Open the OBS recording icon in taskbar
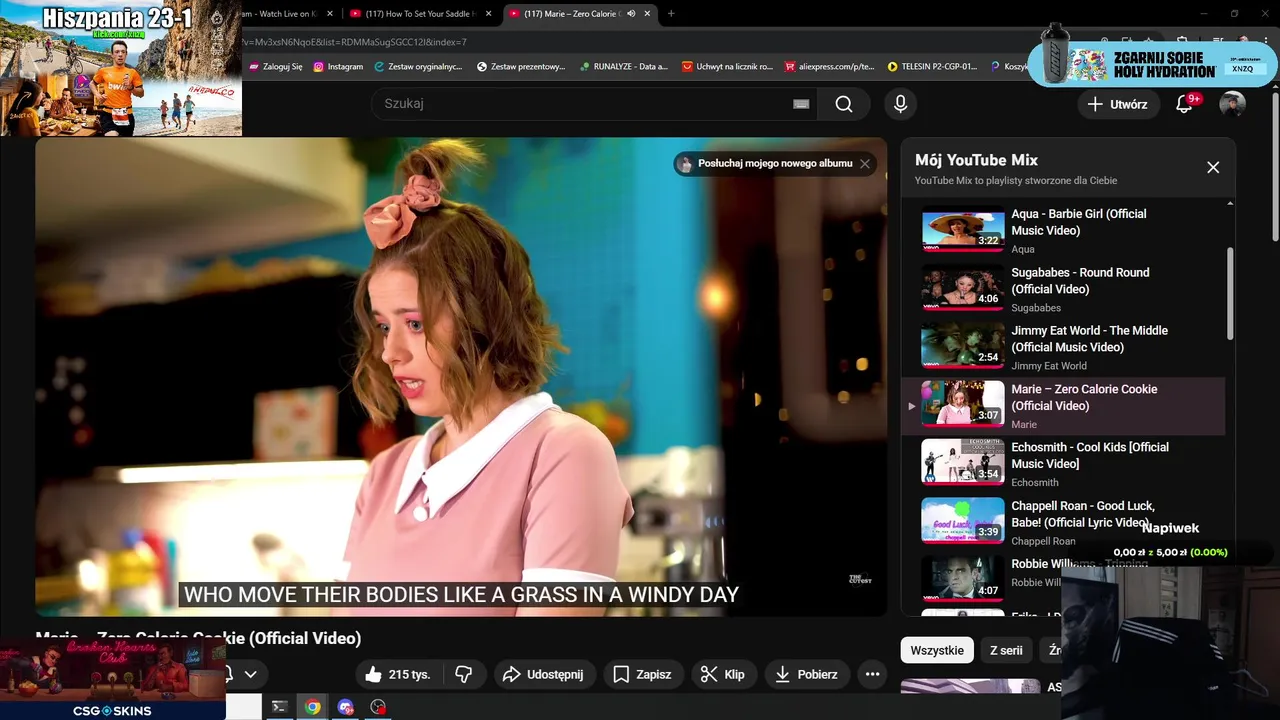Image resolution: width=1280 pixels, height=720 pixels. coord(378,707)
